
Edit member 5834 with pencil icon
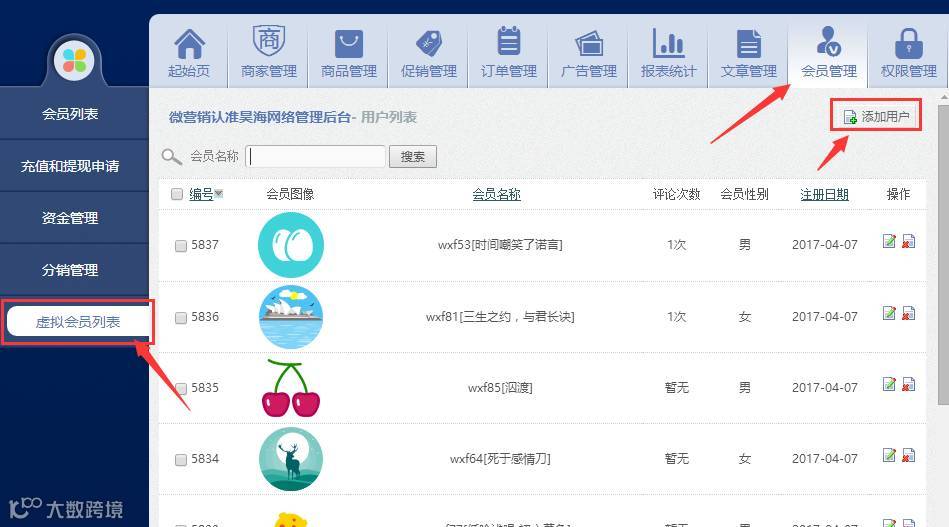[x=888, y=456]
